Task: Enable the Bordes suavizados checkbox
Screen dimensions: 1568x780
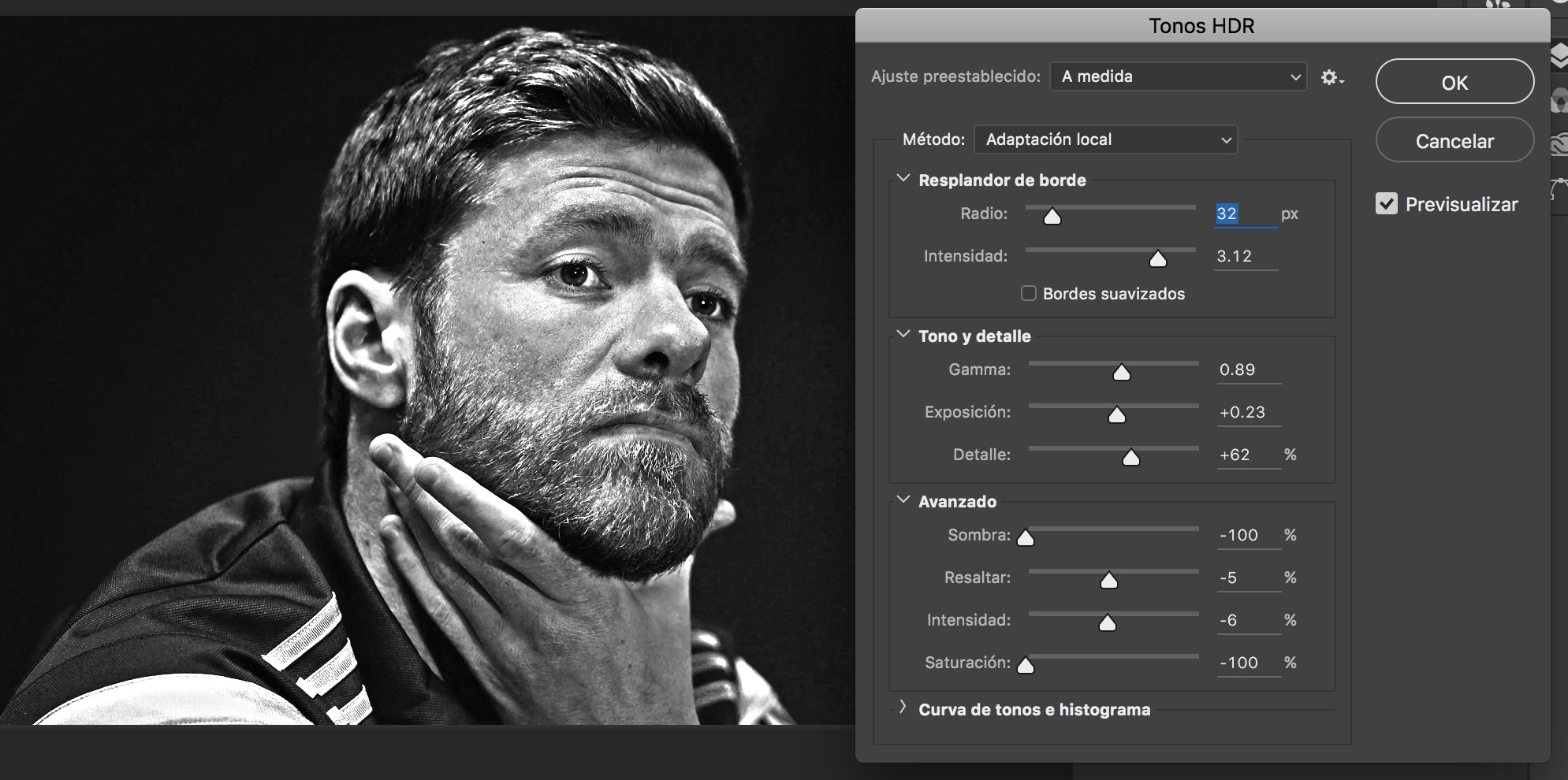Action: coord(1029,293)
